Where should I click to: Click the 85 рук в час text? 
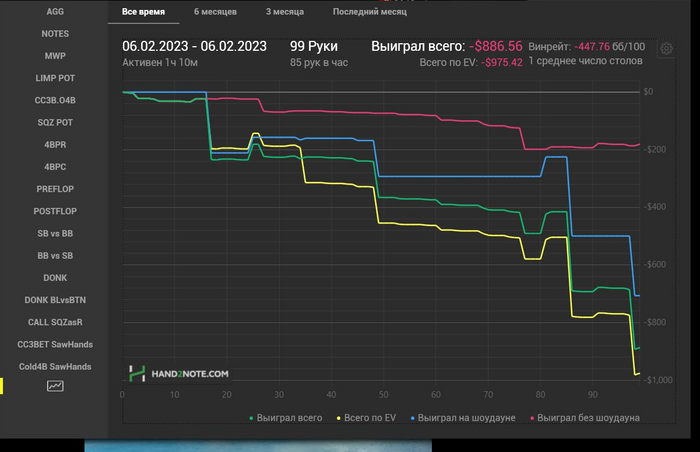319,63
